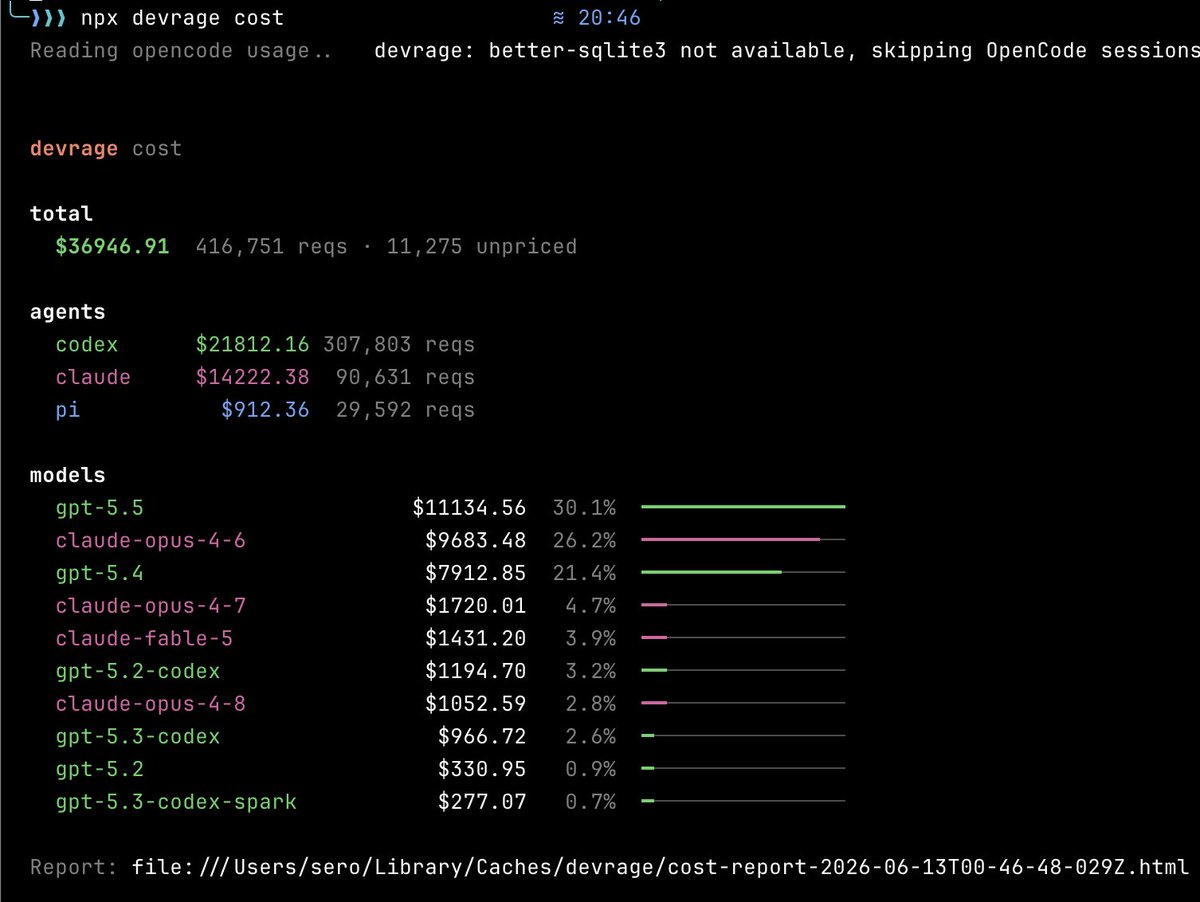
Task: Click the pi cost $912.36
Action: (265, 410)
